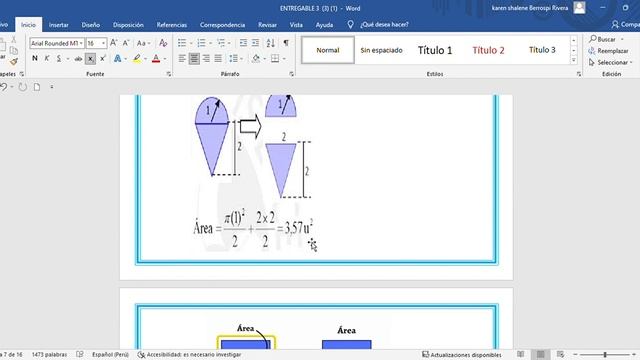Open the Disposición tab

pyautogui.click(x=128, y=24)
